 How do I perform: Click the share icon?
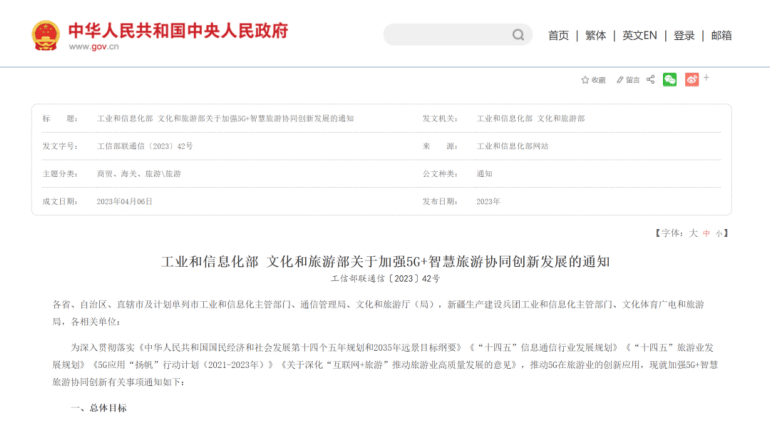pyautogui.click(x=650, y=79)
